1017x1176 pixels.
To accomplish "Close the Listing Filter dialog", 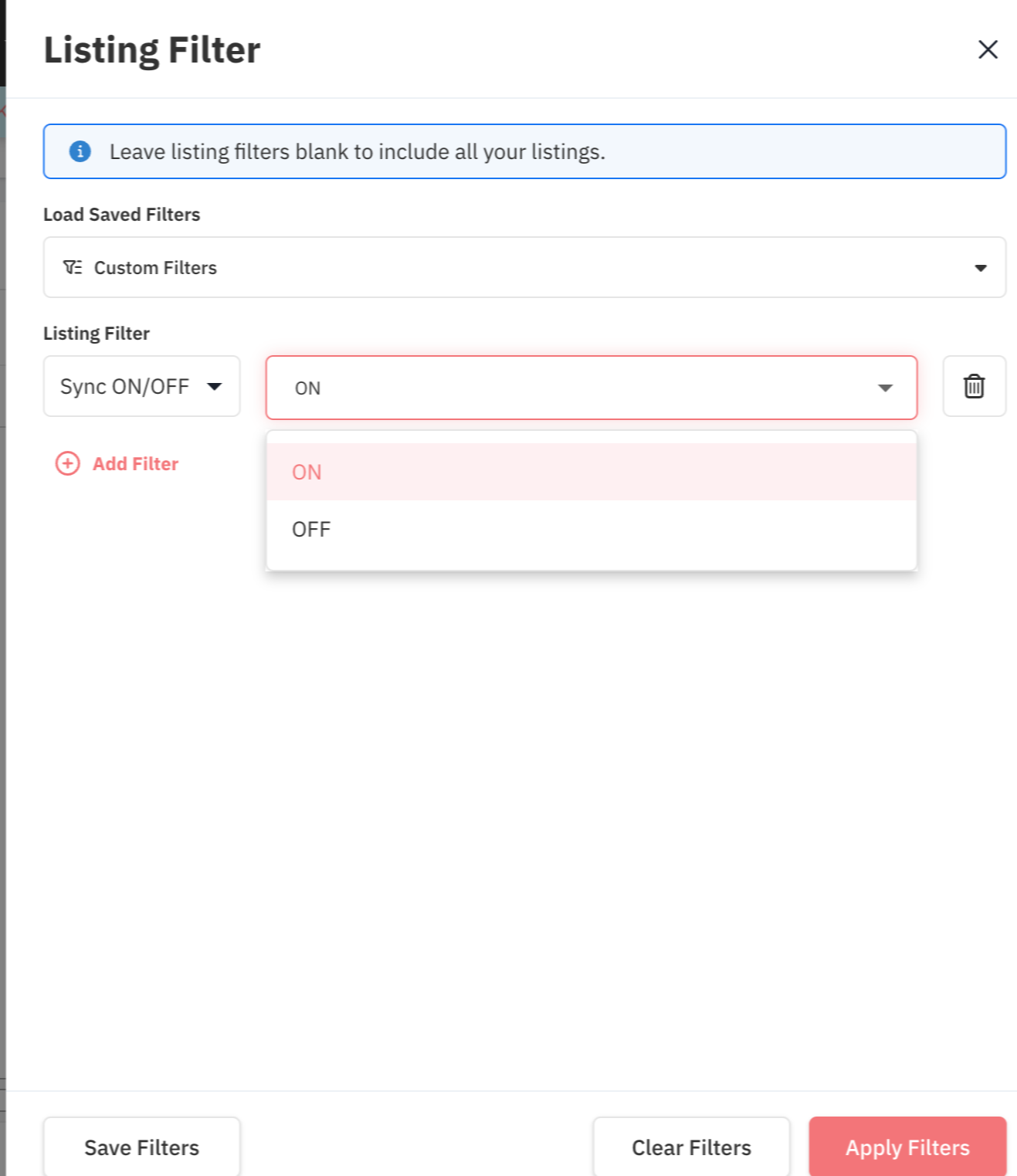I will tap(988, 49).
